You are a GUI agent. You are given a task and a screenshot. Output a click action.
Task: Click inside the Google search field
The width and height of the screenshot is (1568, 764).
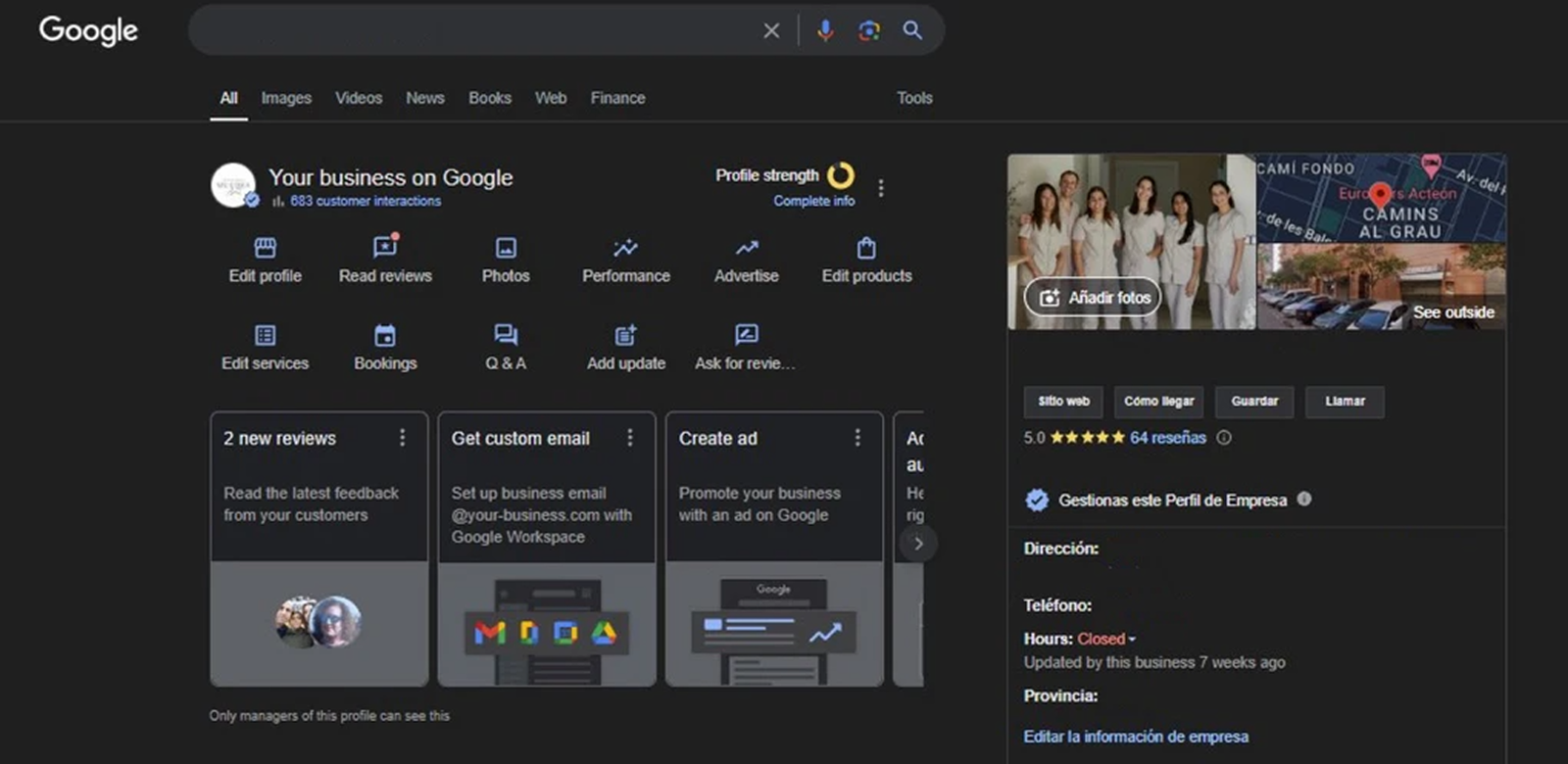pos(470,30)
